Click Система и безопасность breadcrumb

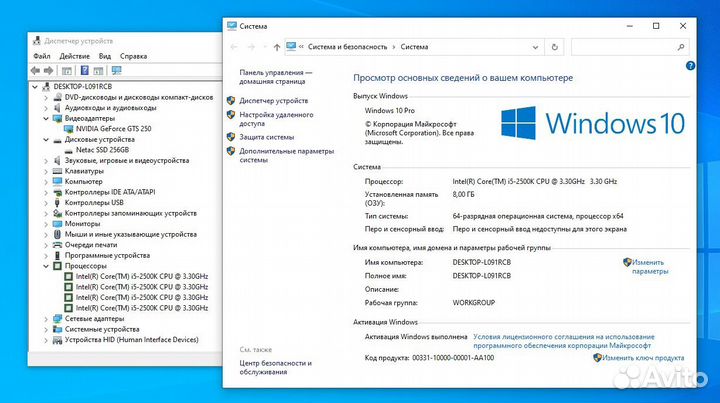[x=348, y=47]
